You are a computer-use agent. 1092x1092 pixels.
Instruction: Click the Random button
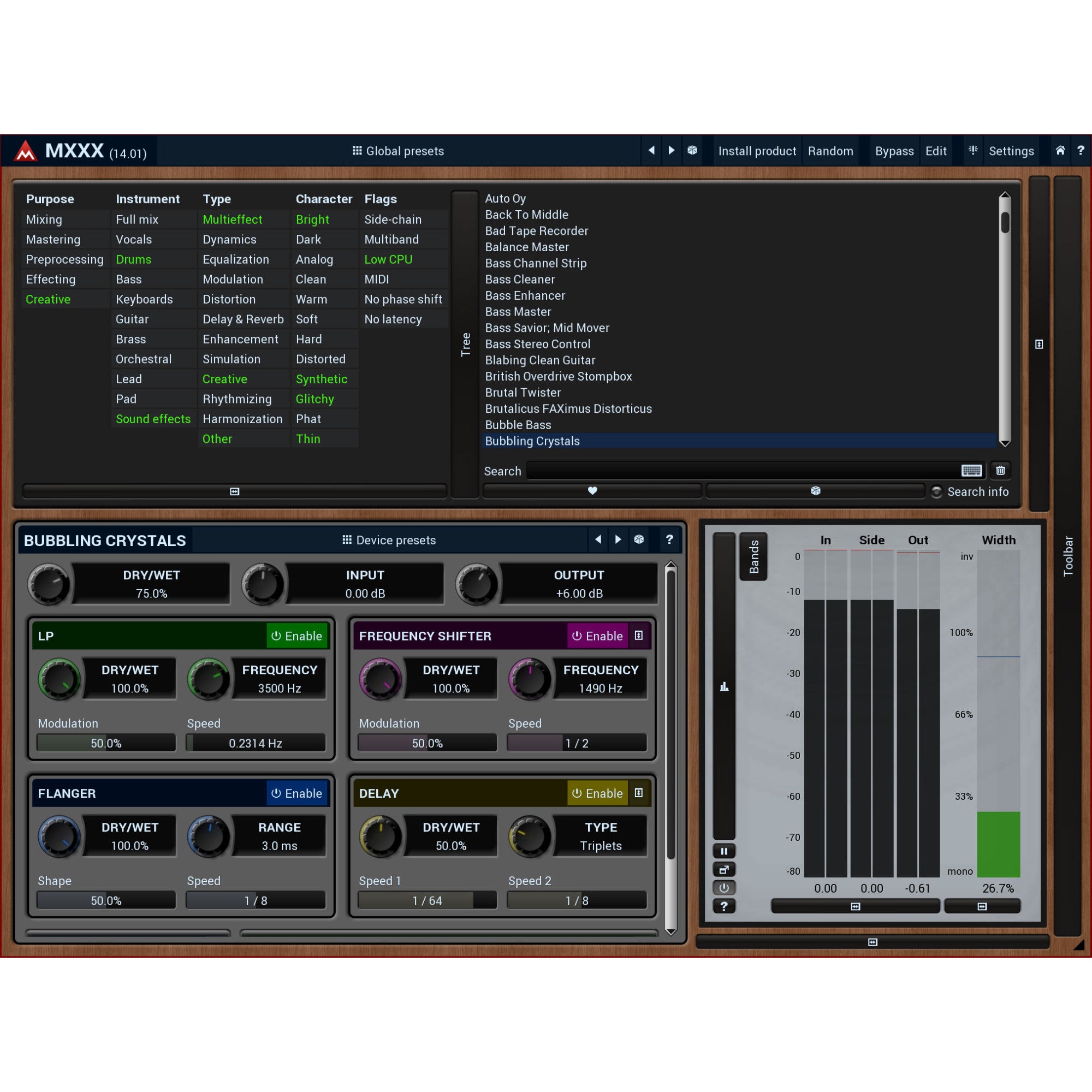pos(830,151)
